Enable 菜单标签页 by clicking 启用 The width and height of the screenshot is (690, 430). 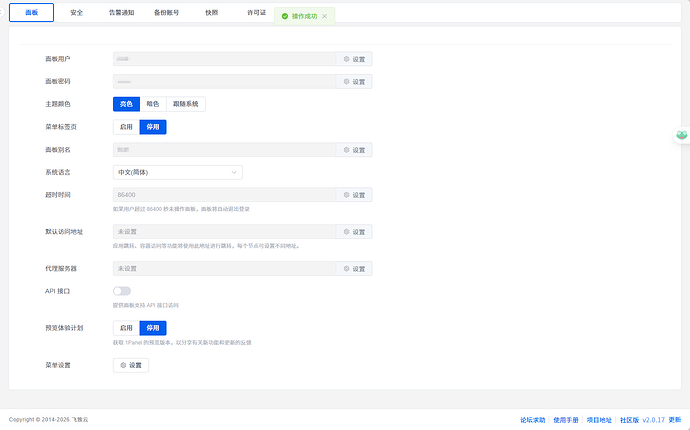126,127
